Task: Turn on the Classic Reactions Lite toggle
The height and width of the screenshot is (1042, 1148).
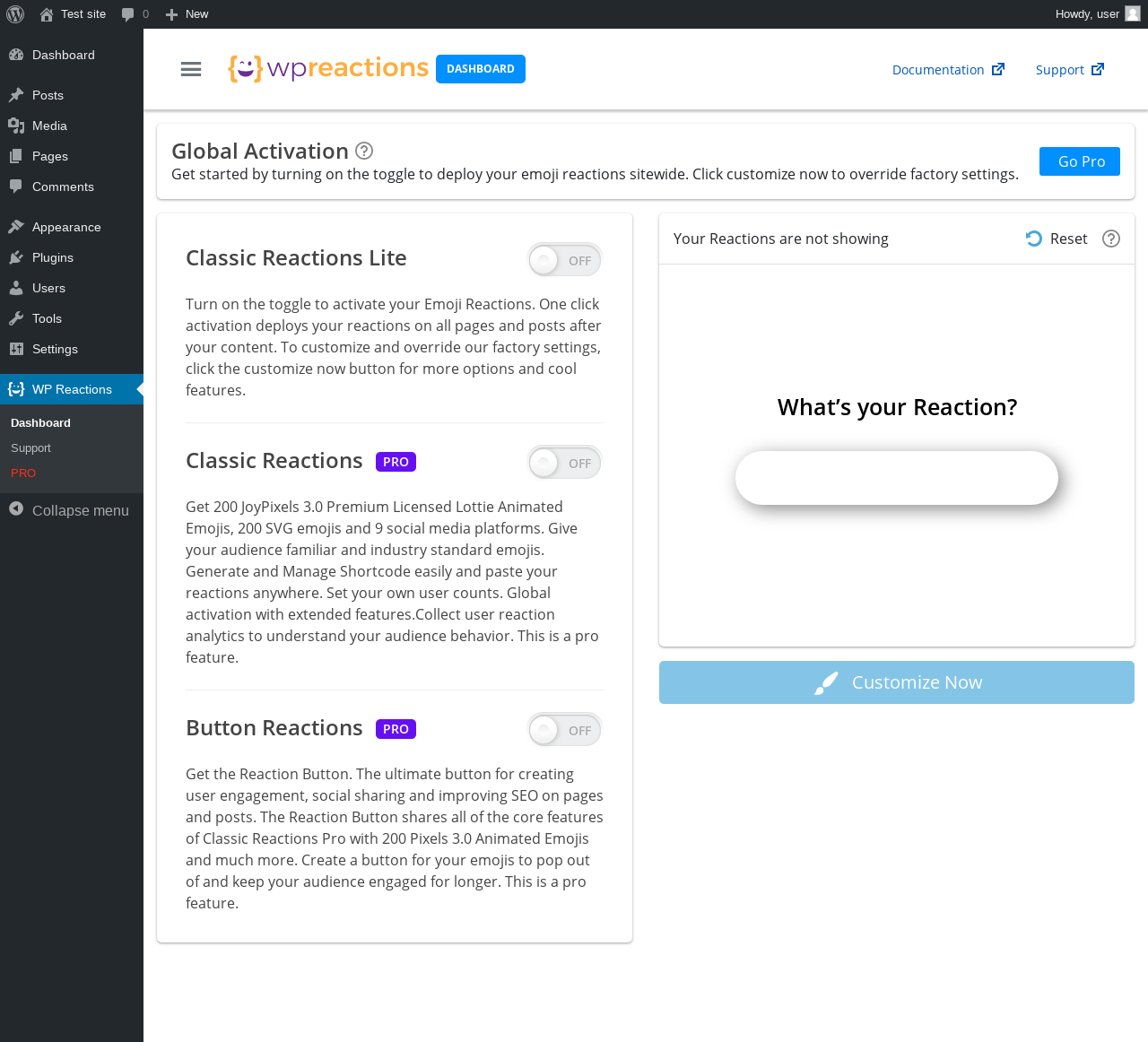Action: click(565, 260)
